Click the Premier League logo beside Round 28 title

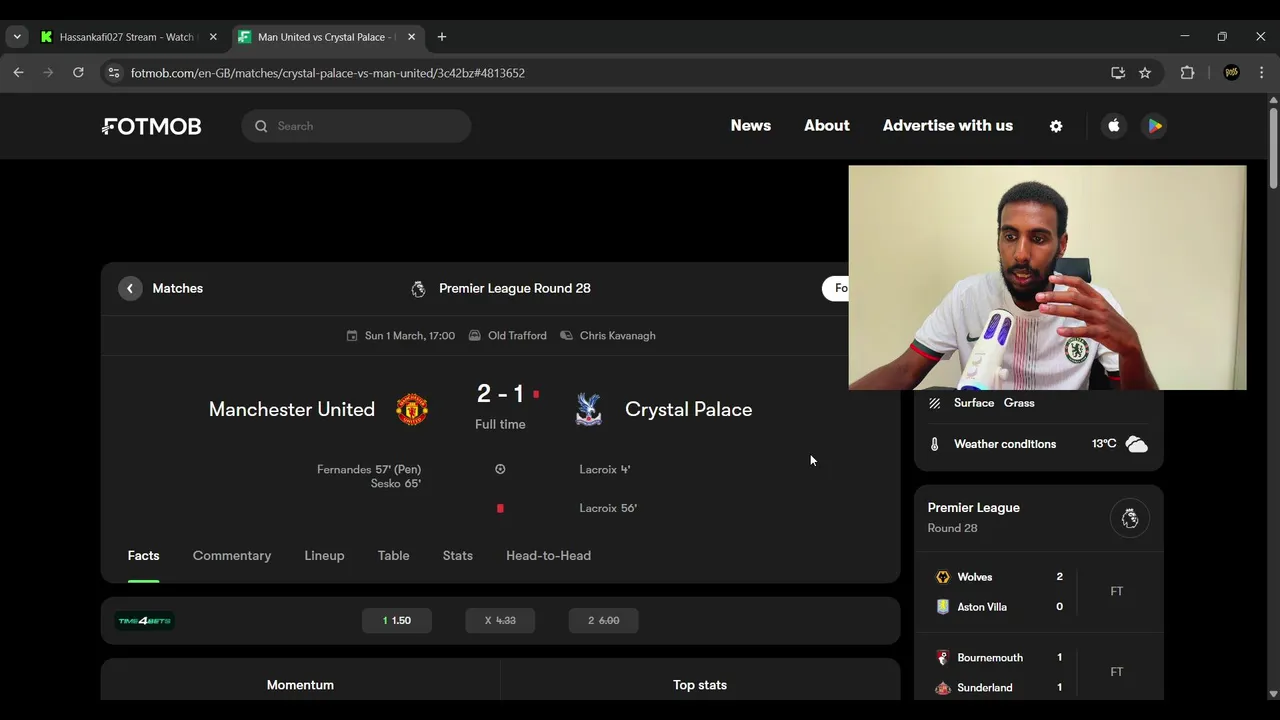418,288
